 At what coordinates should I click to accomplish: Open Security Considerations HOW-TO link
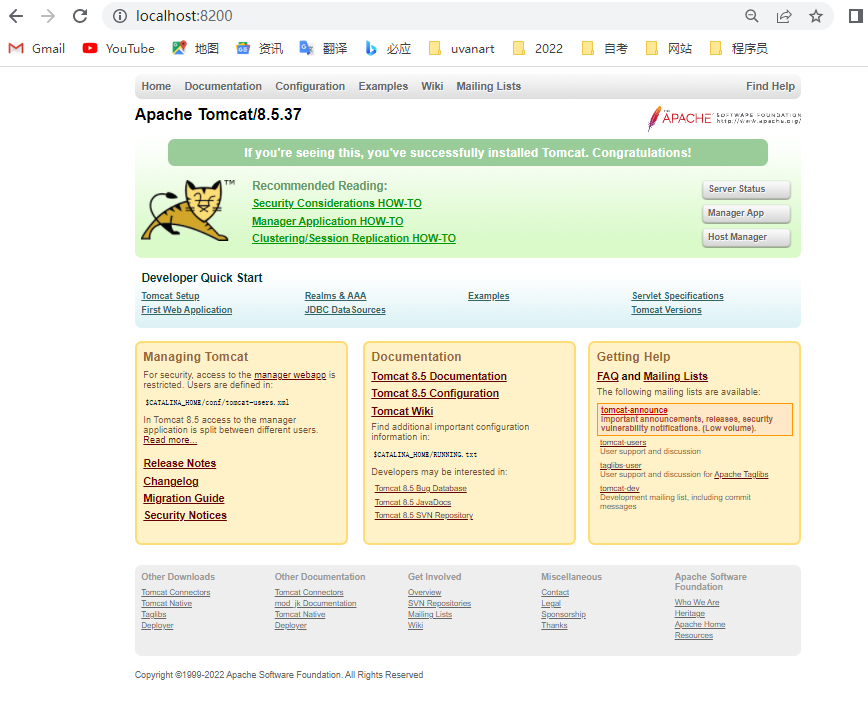pyautogui.click(x=337, y=203)
